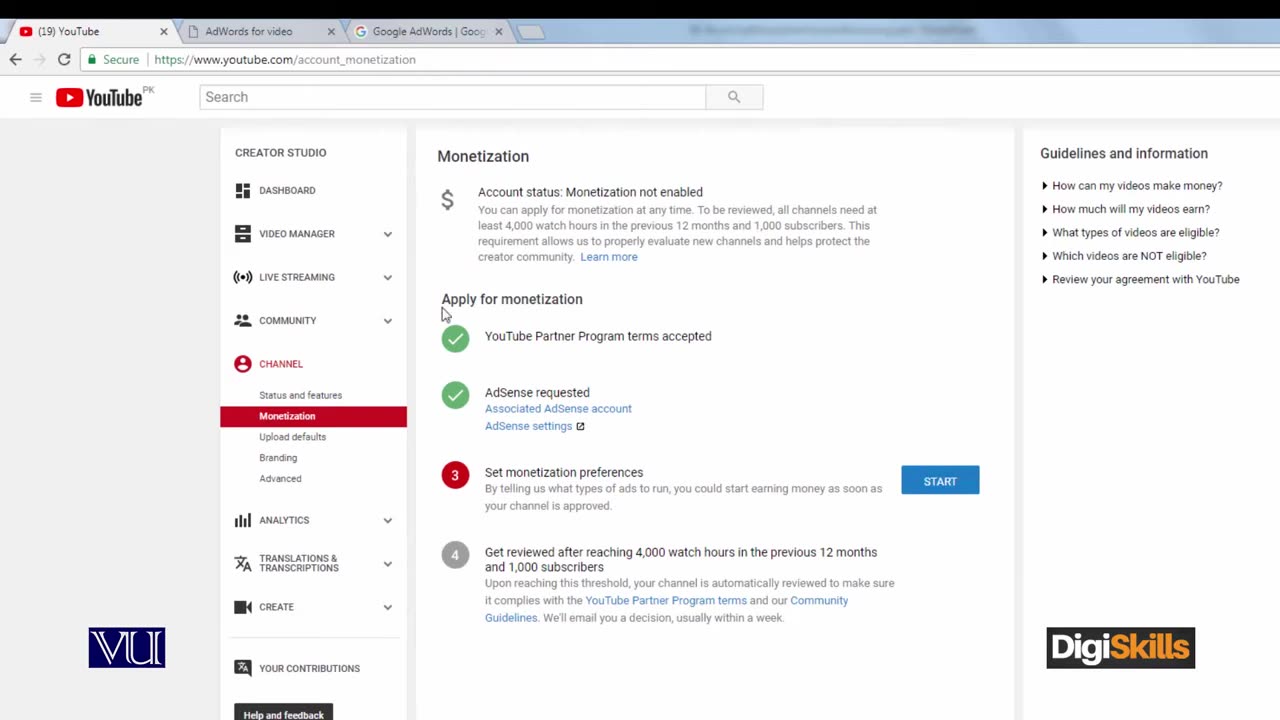This screenshot has width=1280, height=720.
Task: Open a new browser tab
Action: pyautogui.click(x=531, y=32)
